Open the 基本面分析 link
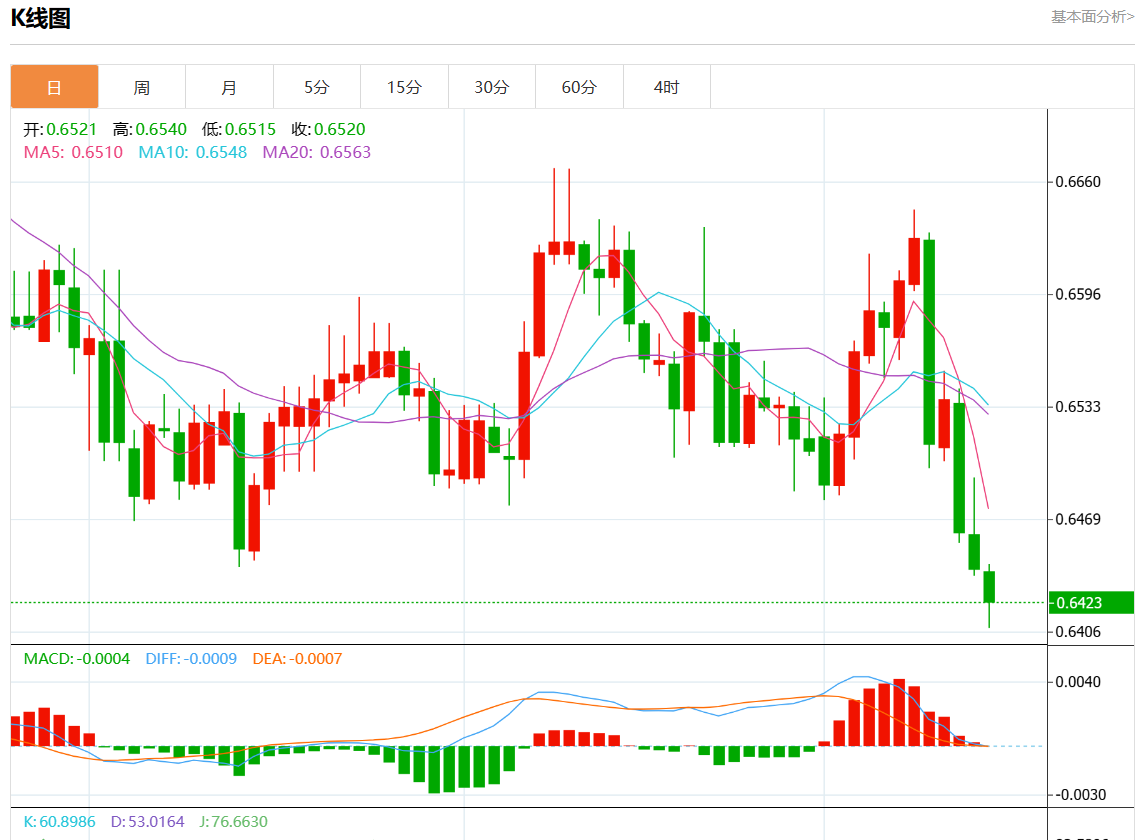1142x840 pixels. coord(1092,17)
